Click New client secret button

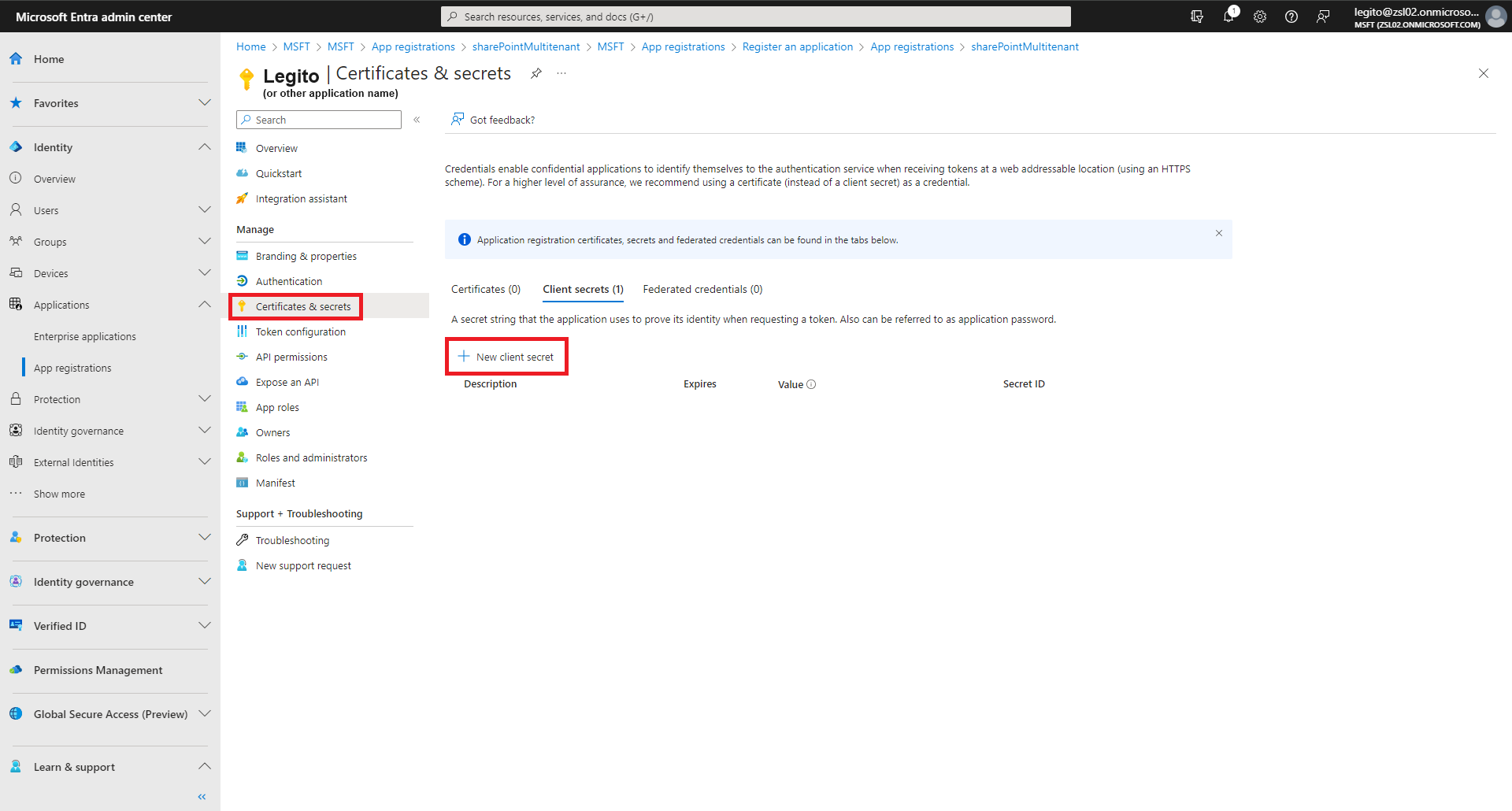coord(506,357)
